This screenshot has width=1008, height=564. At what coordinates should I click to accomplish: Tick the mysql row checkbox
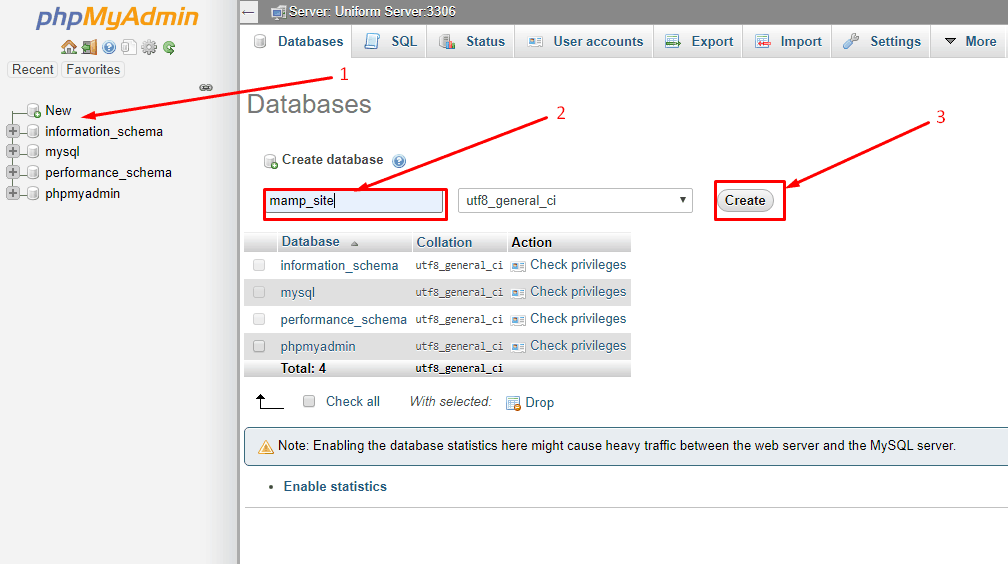pyautogui.click(x=259, y=292)
